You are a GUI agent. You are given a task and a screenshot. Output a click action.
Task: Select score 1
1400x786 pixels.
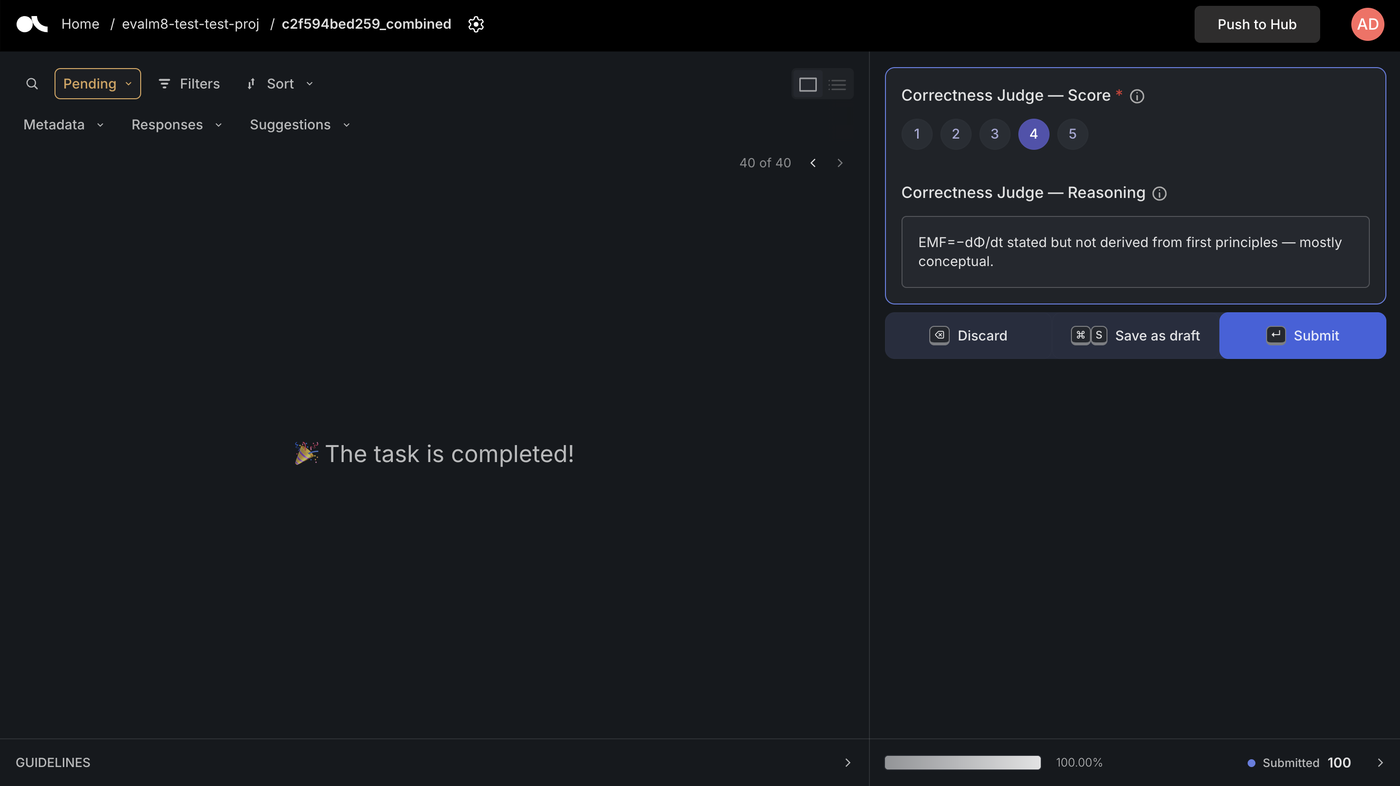point(917,134)
